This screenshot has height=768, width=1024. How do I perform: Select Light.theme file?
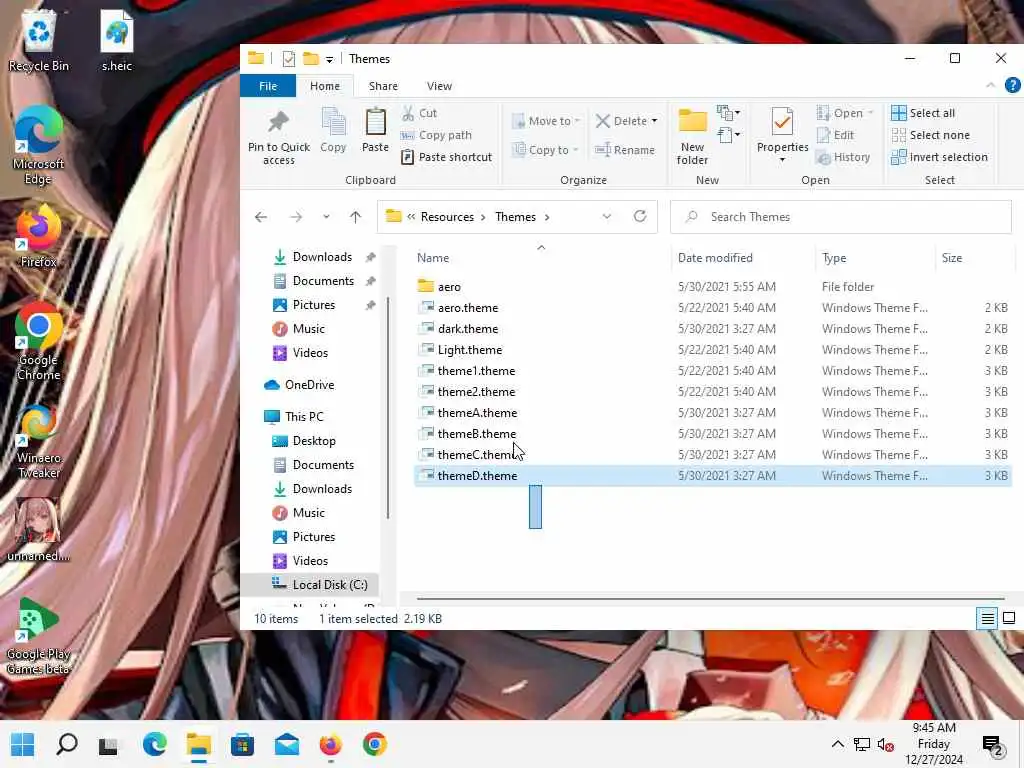point(712,349)
